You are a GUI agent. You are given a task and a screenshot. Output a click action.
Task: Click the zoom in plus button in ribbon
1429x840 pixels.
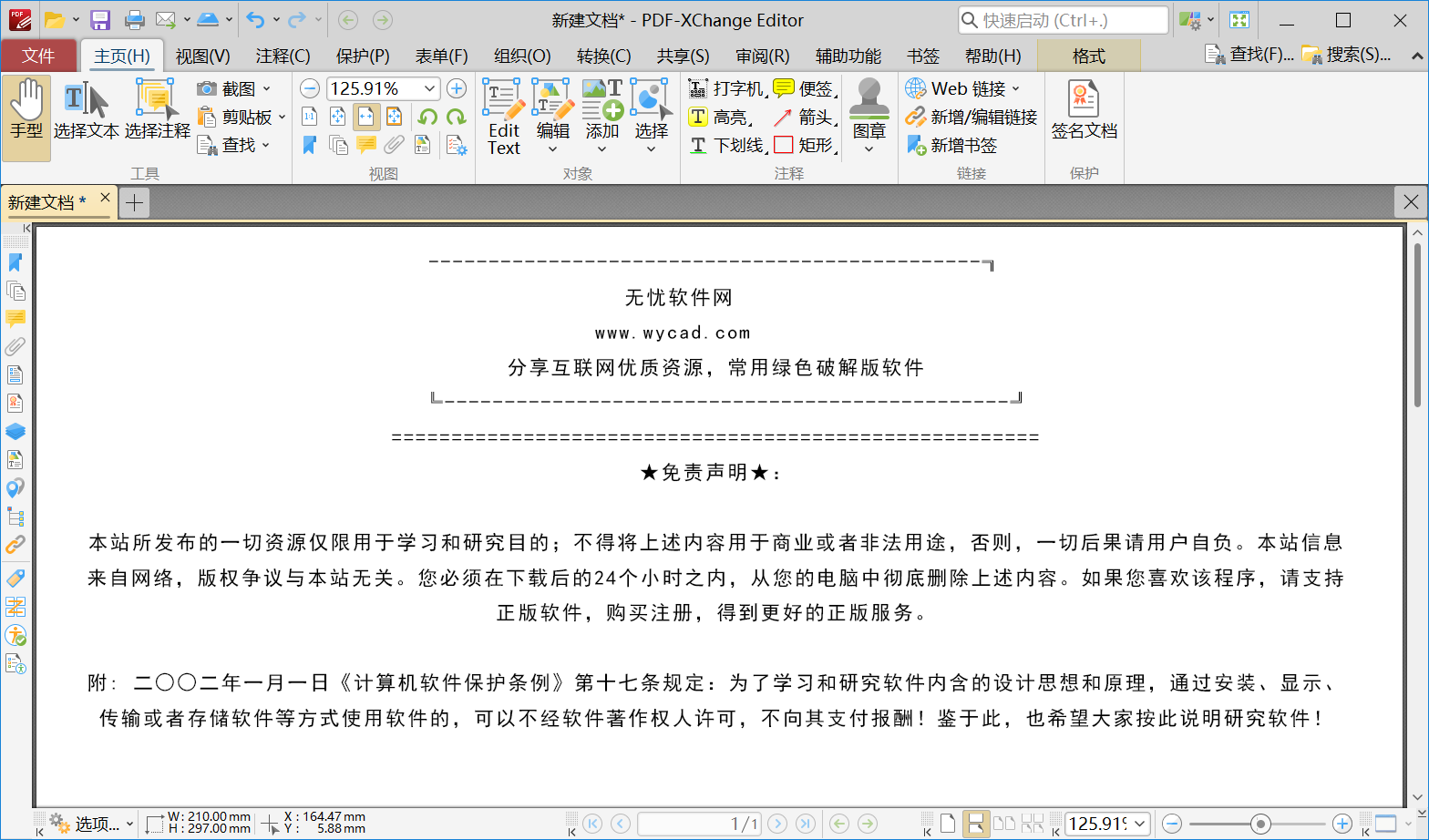pos(457,88)
